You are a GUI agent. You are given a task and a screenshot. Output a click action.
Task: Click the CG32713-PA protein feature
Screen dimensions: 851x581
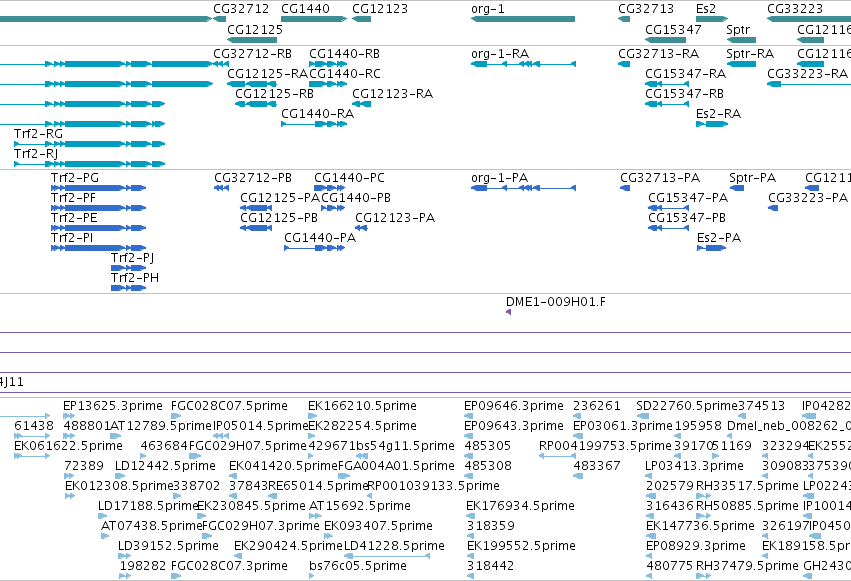(x=625, y=188)
